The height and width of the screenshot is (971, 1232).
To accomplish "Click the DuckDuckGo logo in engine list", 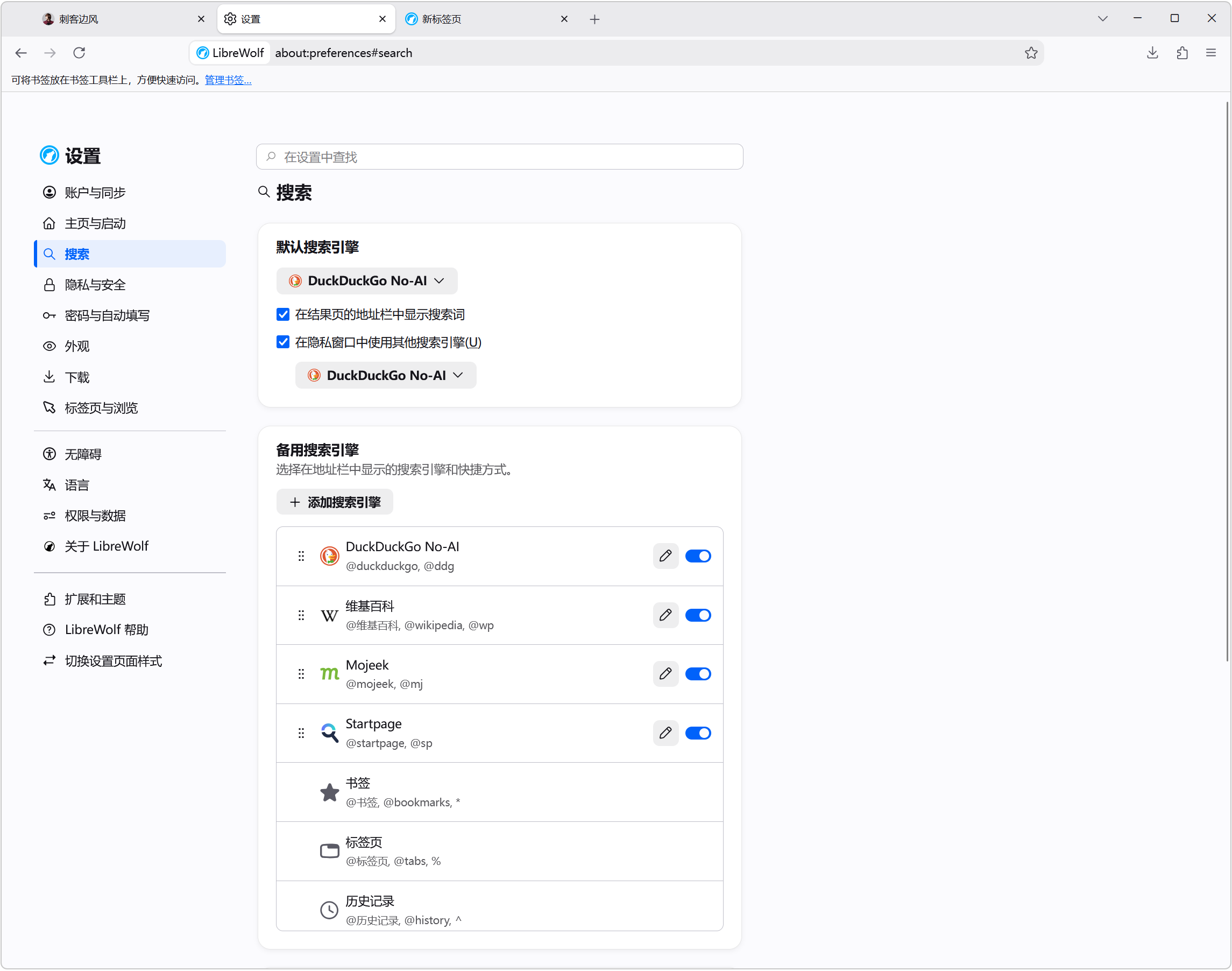I will coord(330,556).
